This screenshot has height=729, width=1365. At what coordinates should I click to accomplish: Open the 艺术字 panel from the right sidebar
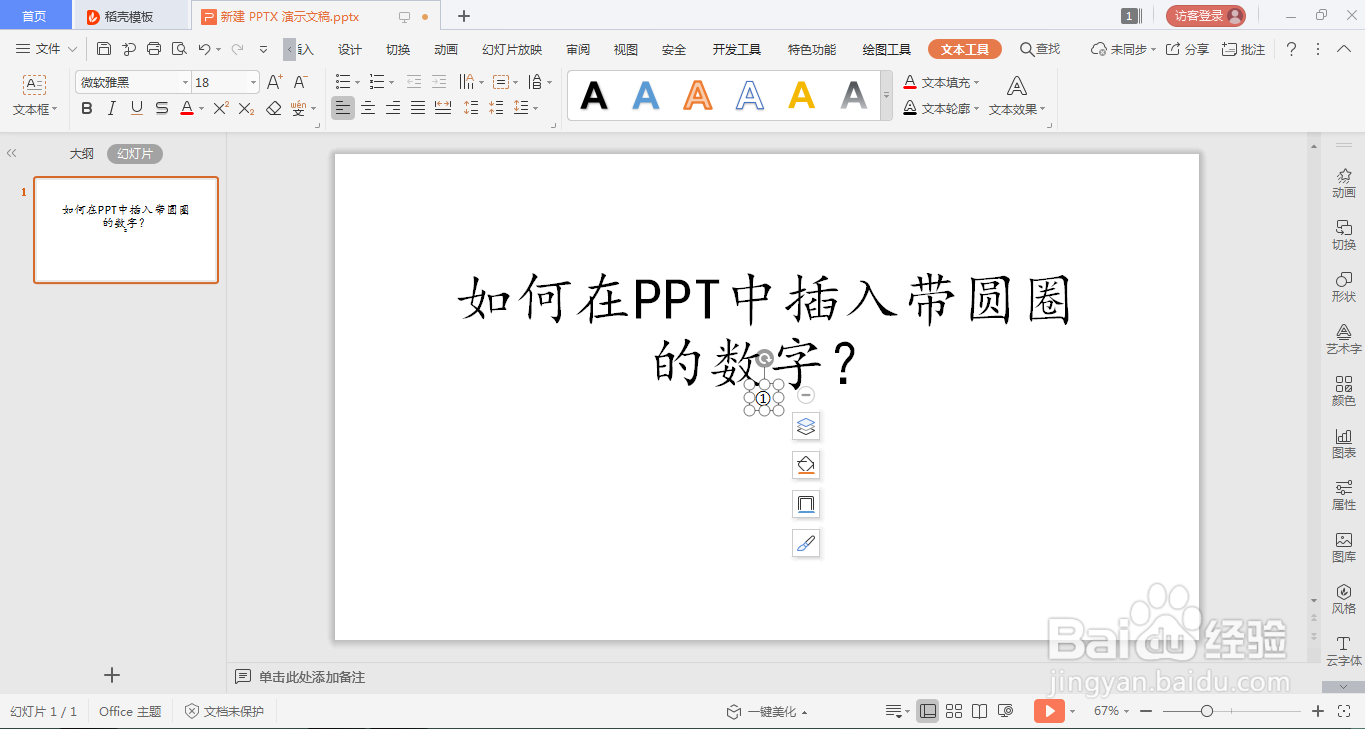(x=1343, y=336)
